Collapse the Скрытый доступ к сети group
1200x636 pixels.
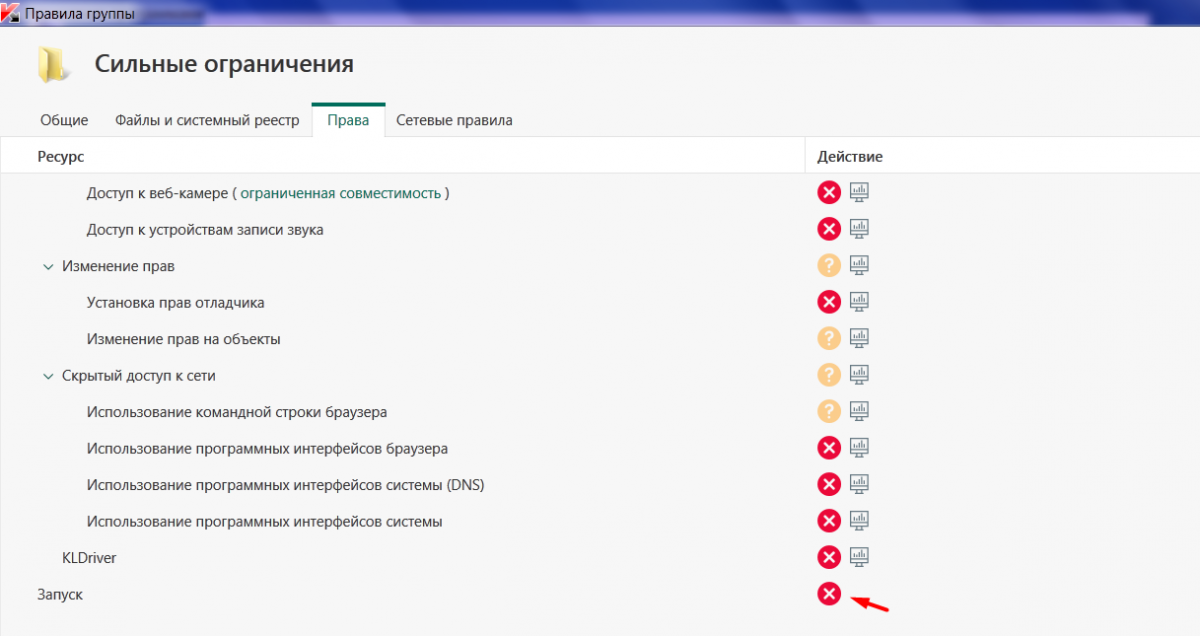(47, 376)
